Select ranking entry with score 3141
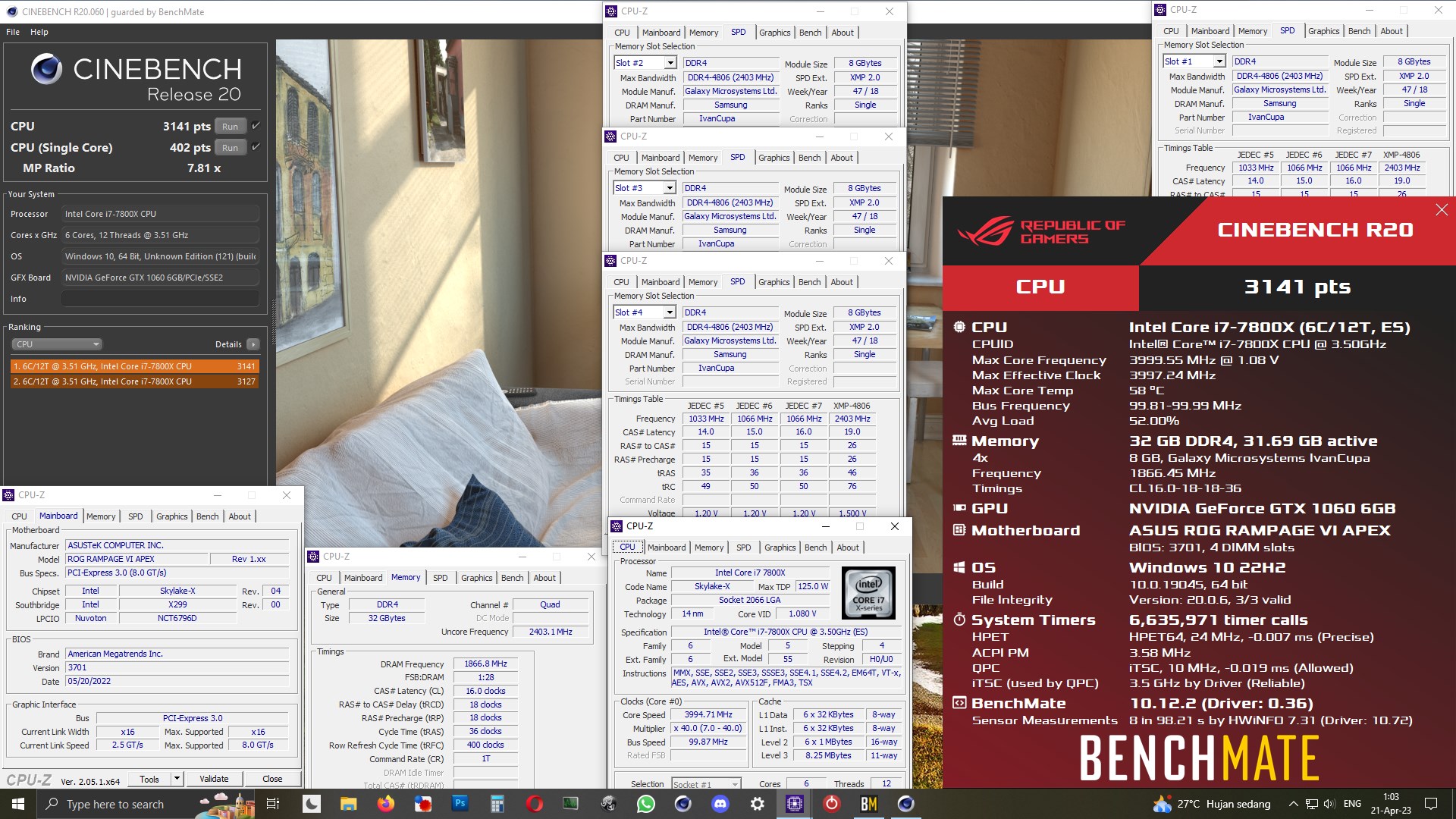 135,366
